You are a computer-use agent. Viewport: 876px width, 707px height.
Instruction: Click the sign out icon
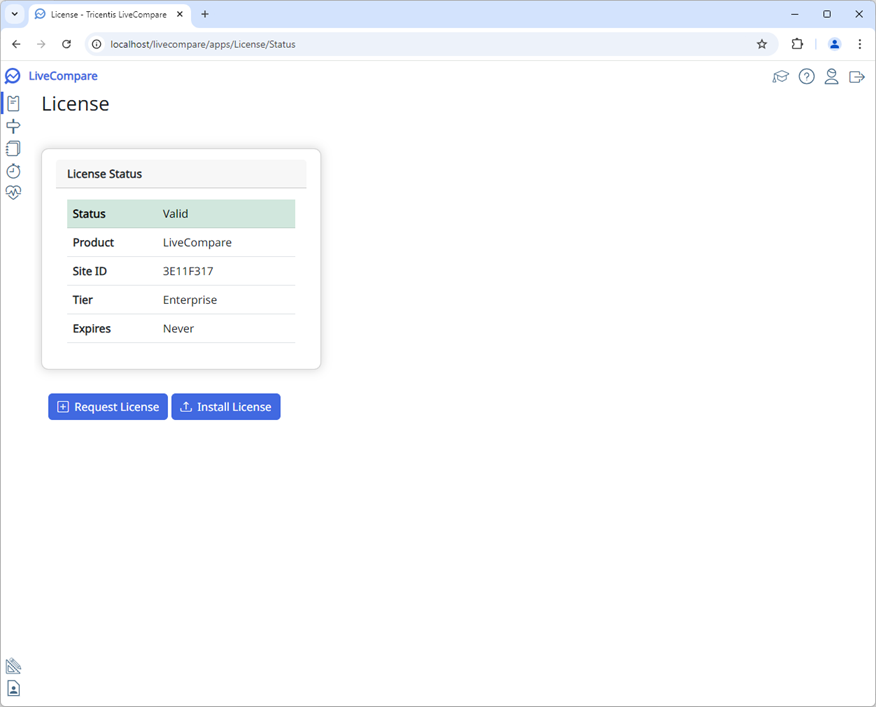[856, 77]
